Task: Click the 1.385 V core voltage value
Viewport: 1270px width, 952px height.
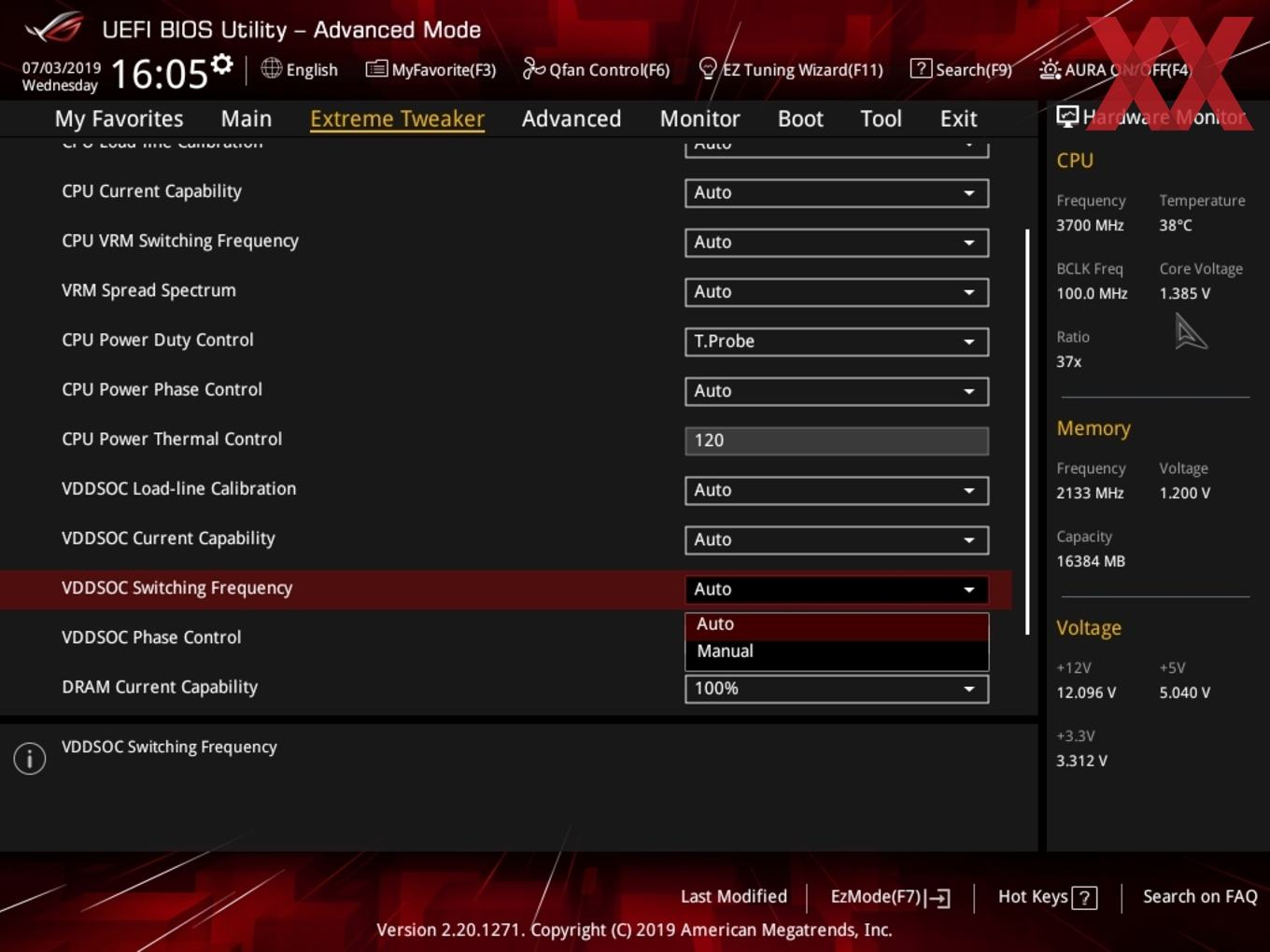Action: tap(1184, 293)
